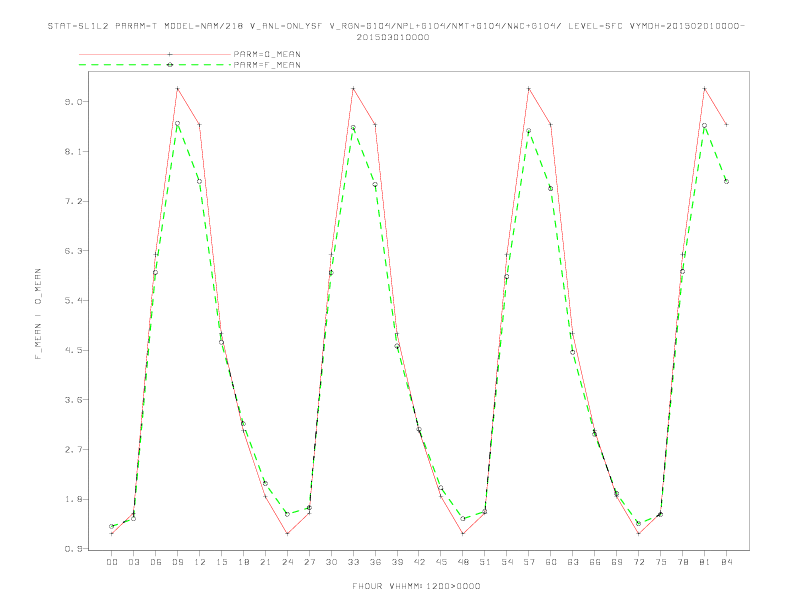The image size is (792, 612).
Task: Click the PARM=O_MEAN legend label
Action: (267, 54)
